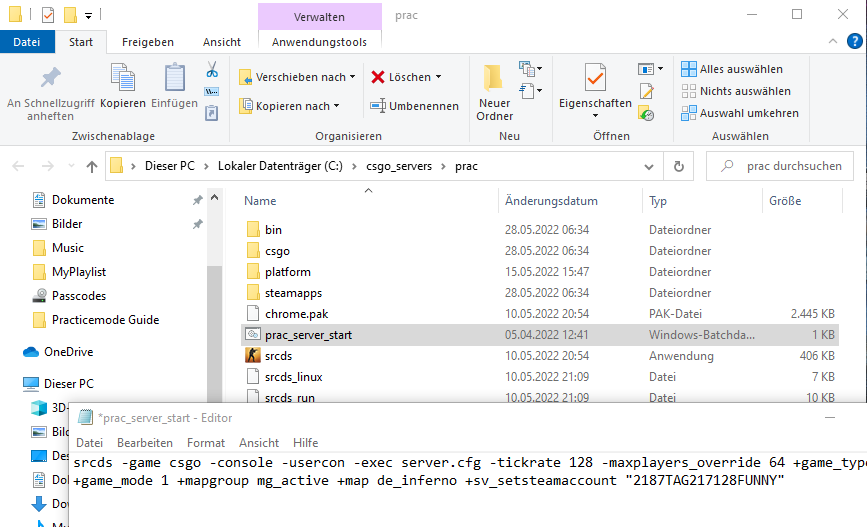Switch to the Freigeben tab
Screen dimensions: 867x527
click(x=148, y=42)
